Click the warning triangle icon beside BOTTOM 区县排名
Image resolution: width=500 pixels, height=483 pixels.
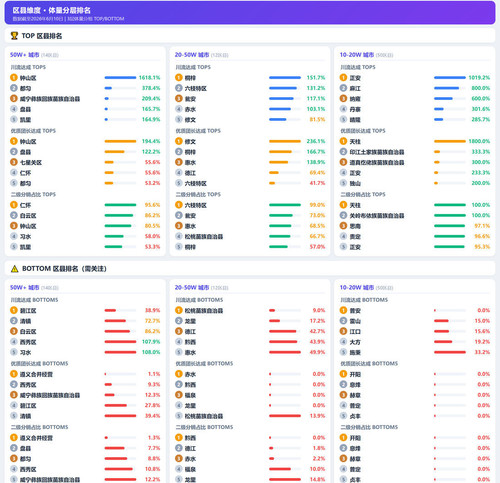[x=14, y=269]
